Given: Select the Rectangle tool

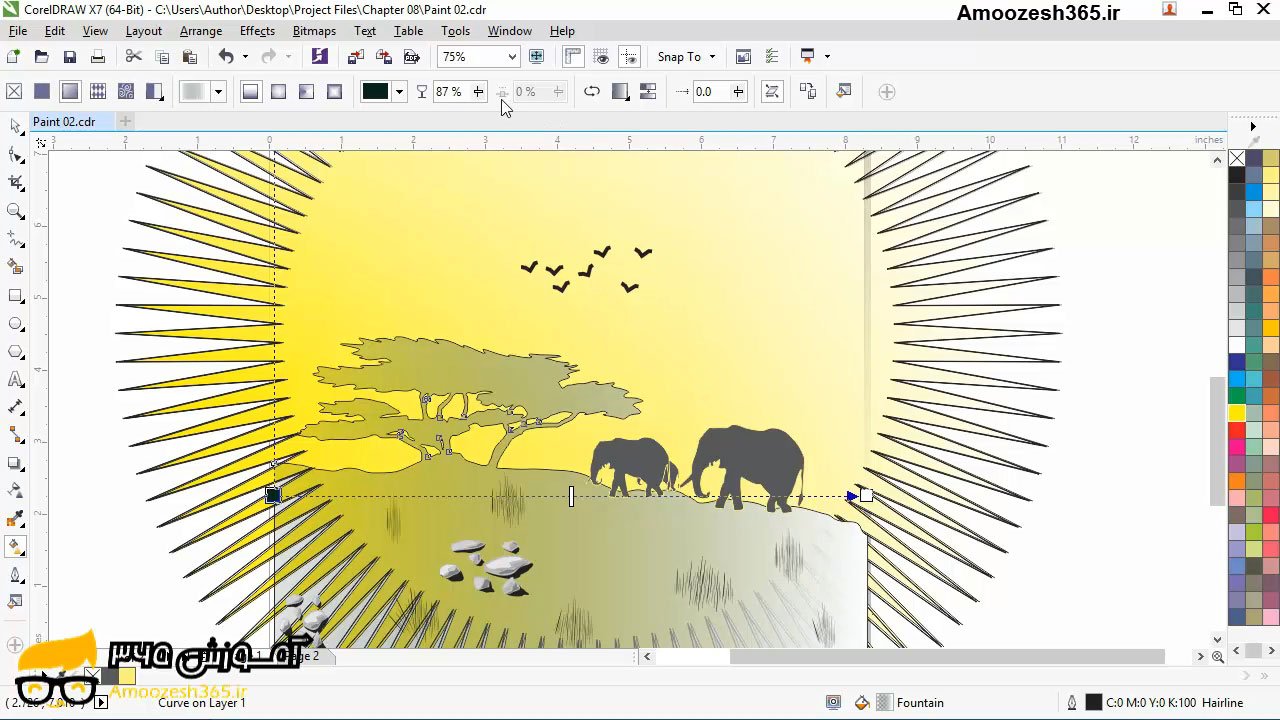Looking at the screenshot, I should point(16,296).
